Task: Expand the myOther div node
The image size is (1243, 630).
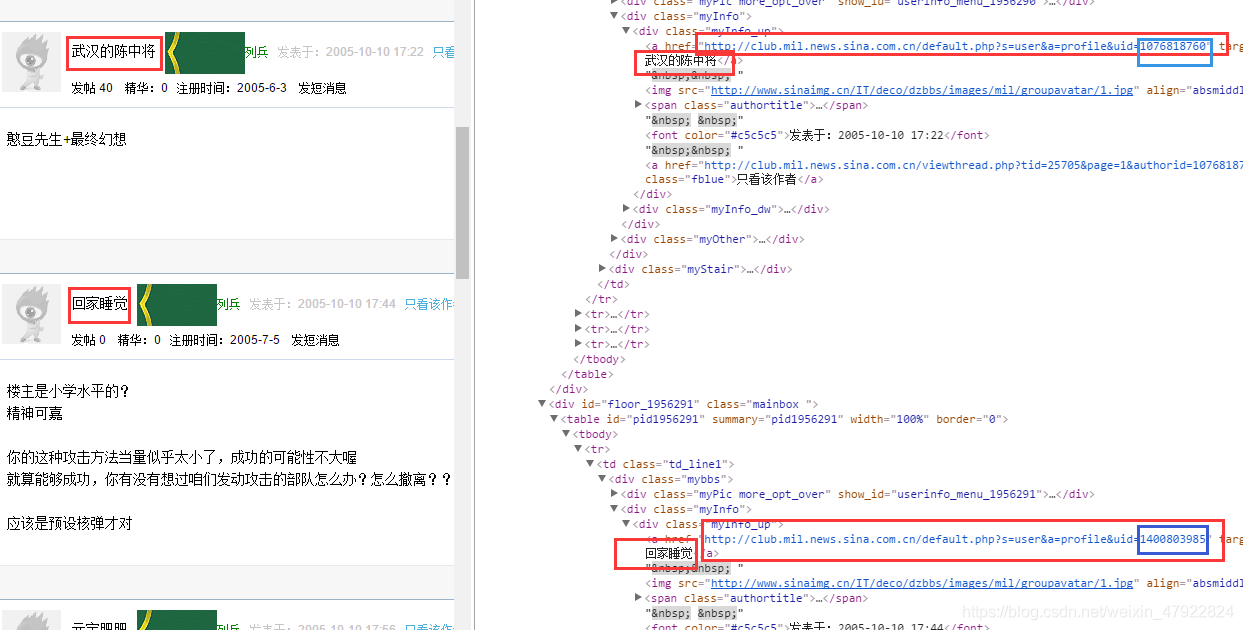Action: pos(615,239)
